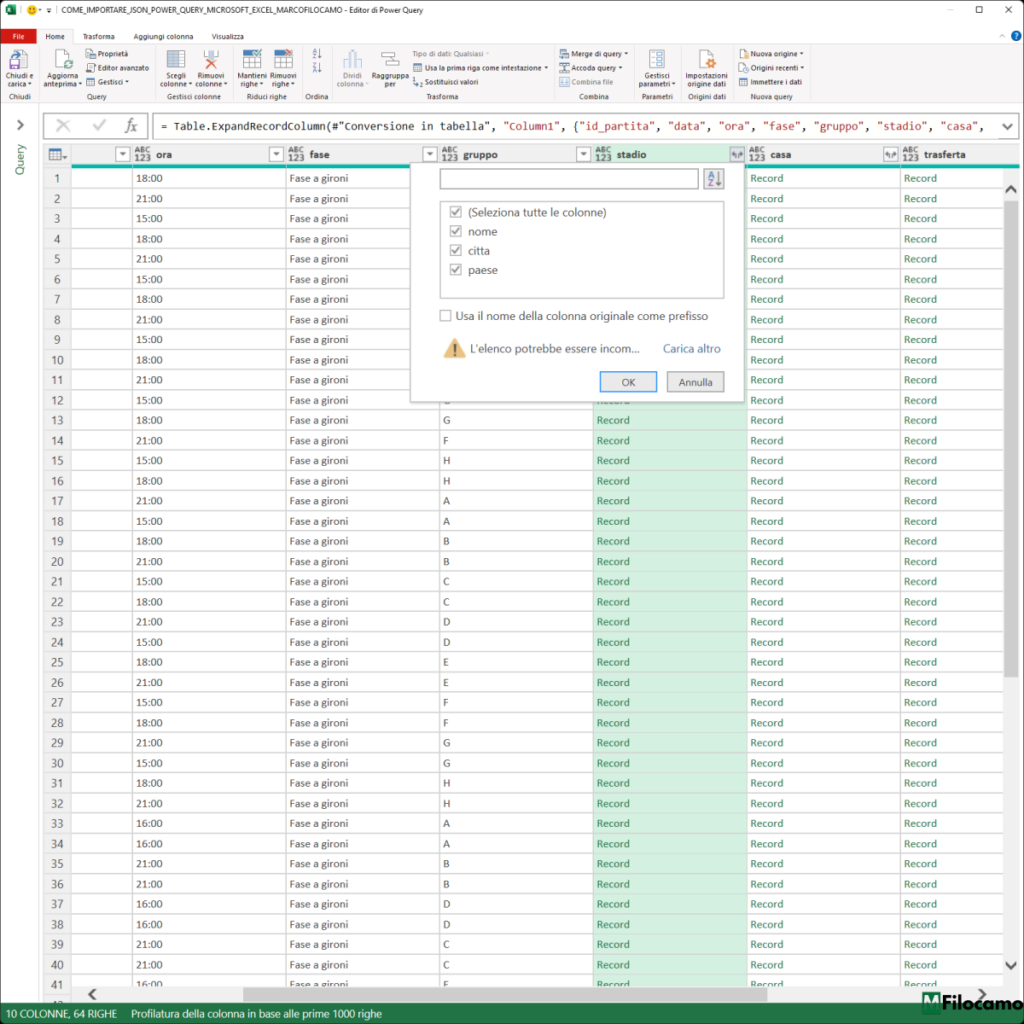The image size is (1024, 1024).
Task: Click expand icon on casa column header
Action: [x=890, y=155]
